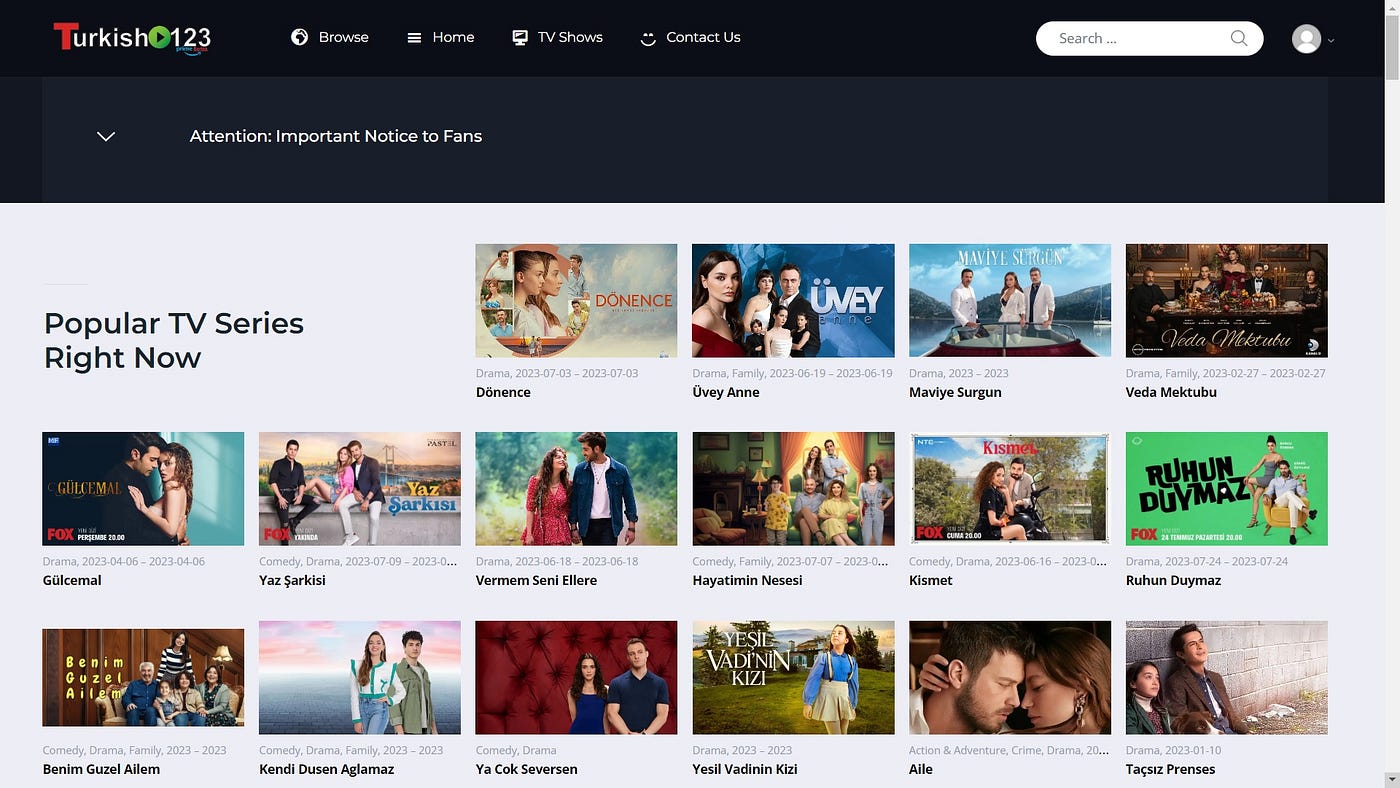This screenshot has width=1400, height=788.
Task: Click the Ruhun Duymaz title link
Action: 1173,580
